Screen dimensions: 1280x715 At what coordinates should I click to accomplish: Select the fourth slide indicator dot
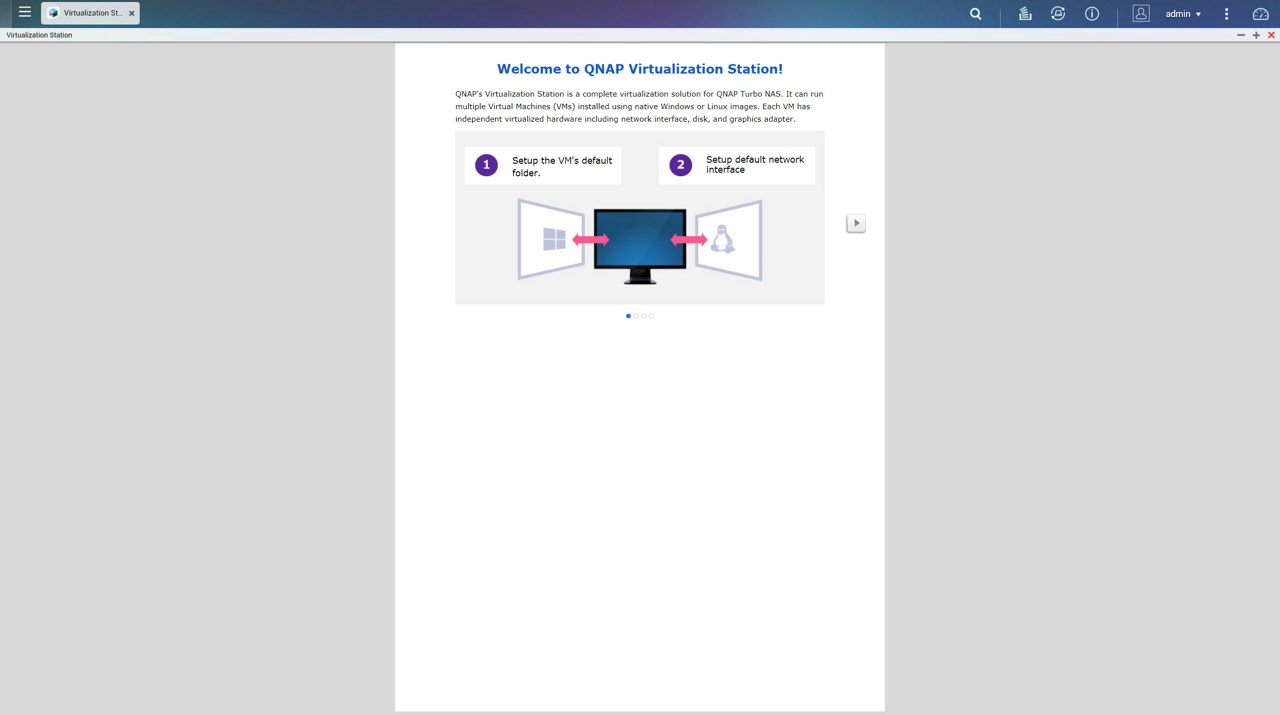(x=652, y=316)
